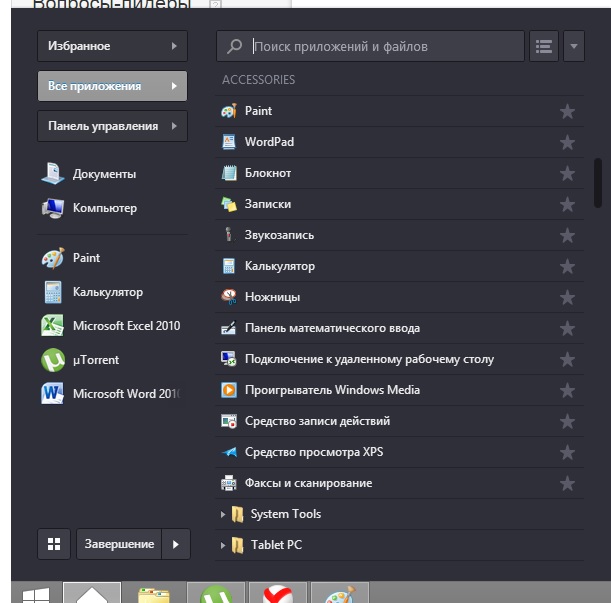Star Звукозапись as favorite

click(x=567, y=236)
